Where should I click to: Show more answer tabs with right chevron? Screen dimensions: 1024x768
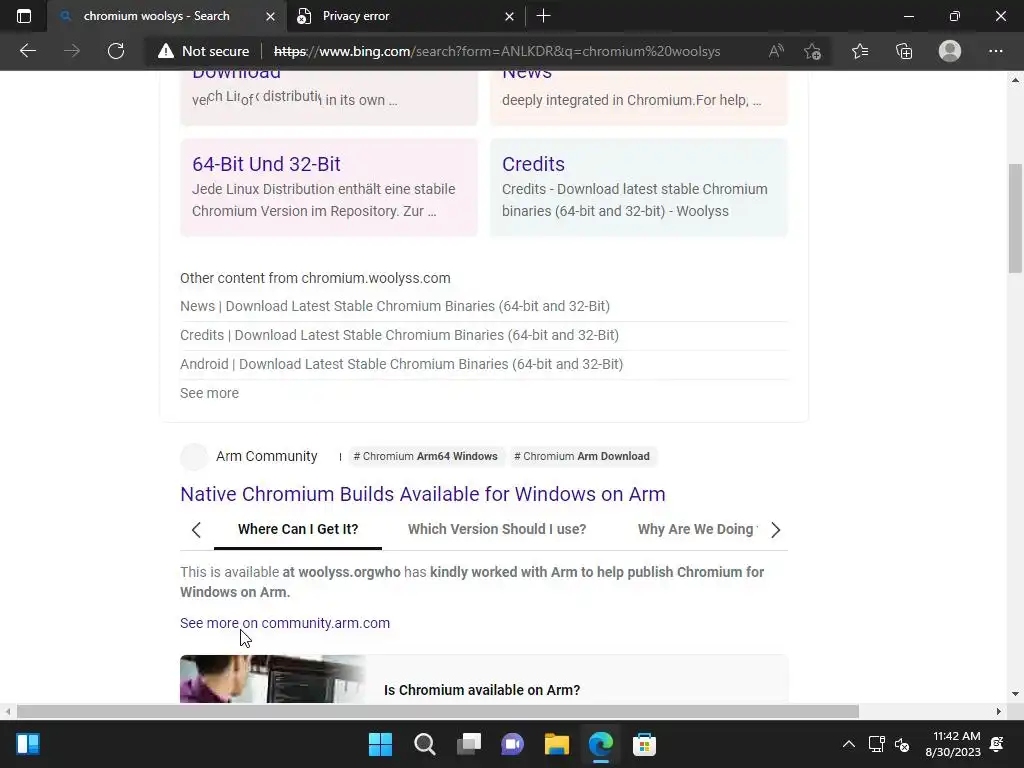click(775, 530)
